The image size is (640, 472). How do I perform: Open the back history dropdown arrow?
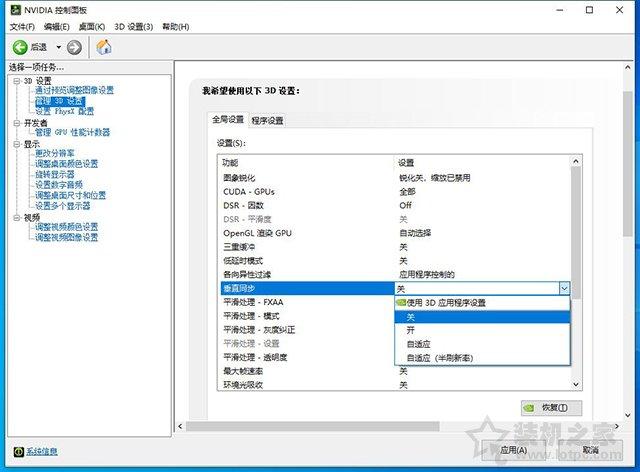[58, 47]
